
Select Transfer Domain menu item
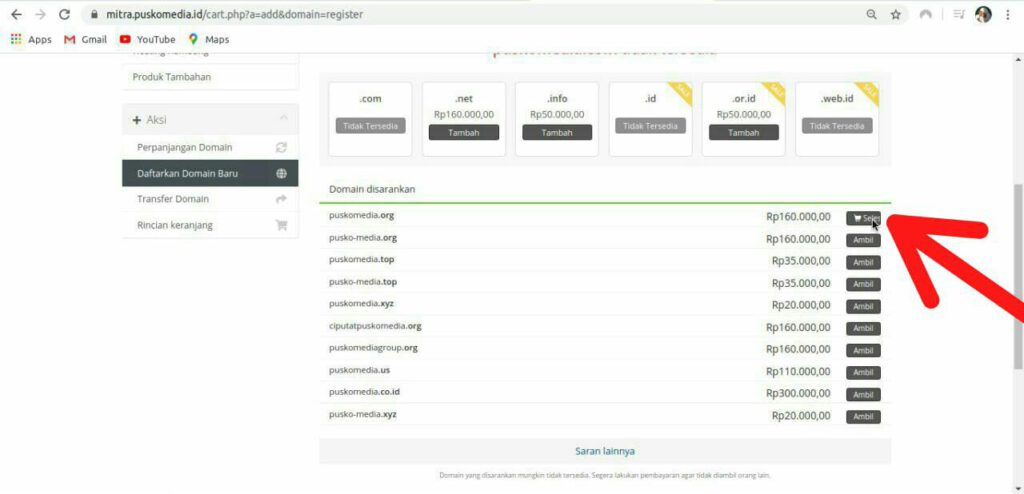click(210, 199)
